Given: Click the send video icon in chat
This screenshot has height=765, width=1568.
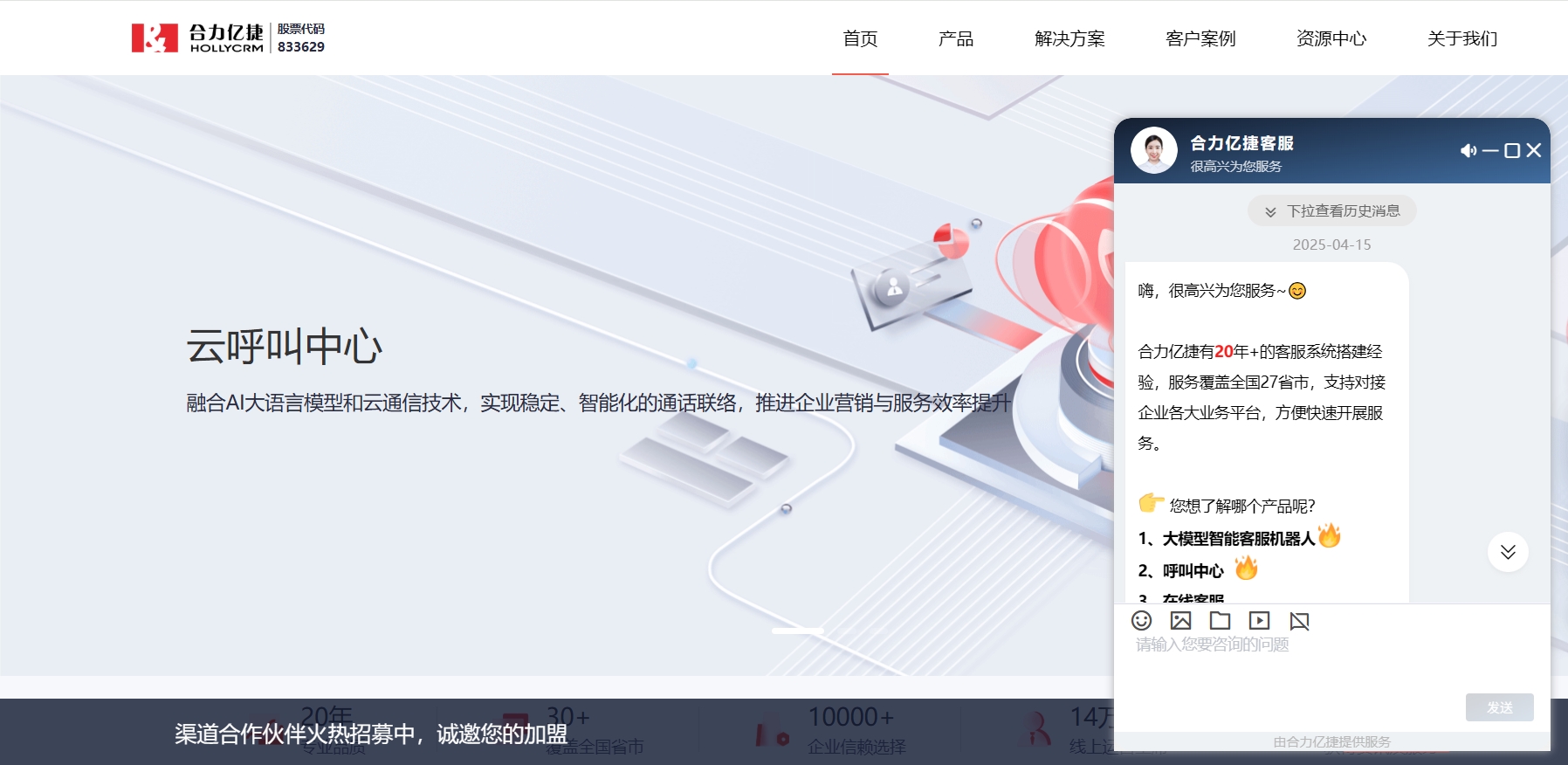Looking at the screenshot, I should (x=1259, y=620).
